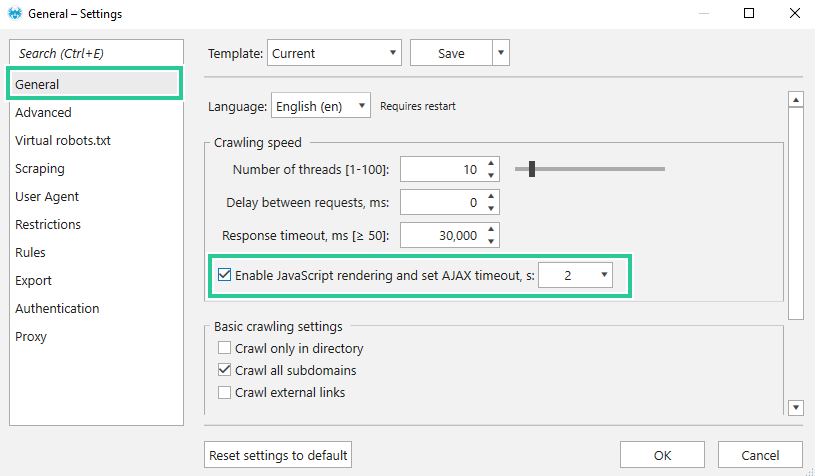This screenshot has width=815, height=476.
Task: Click the threads slider handle
Action: pyautogui.click(x=532, y=169)
